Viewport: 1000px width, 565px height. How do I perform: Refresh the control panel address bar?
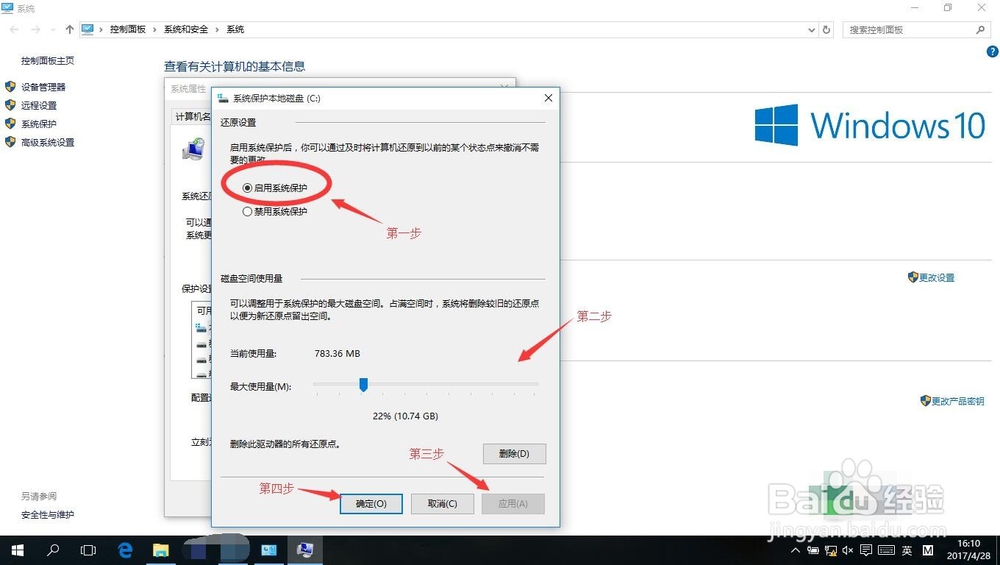click(827, 29)
